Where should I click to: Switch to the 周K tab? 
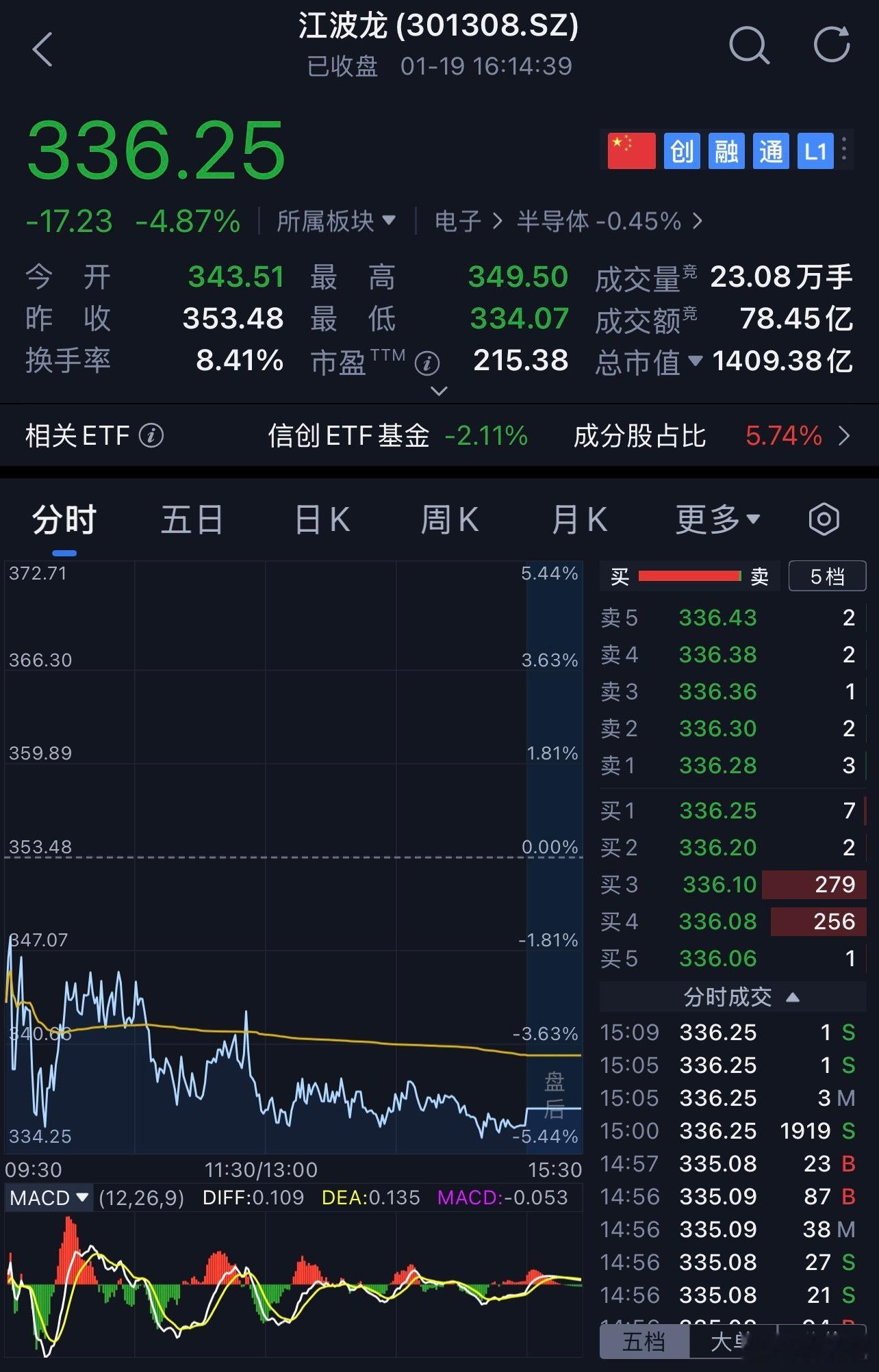point(450,519)
